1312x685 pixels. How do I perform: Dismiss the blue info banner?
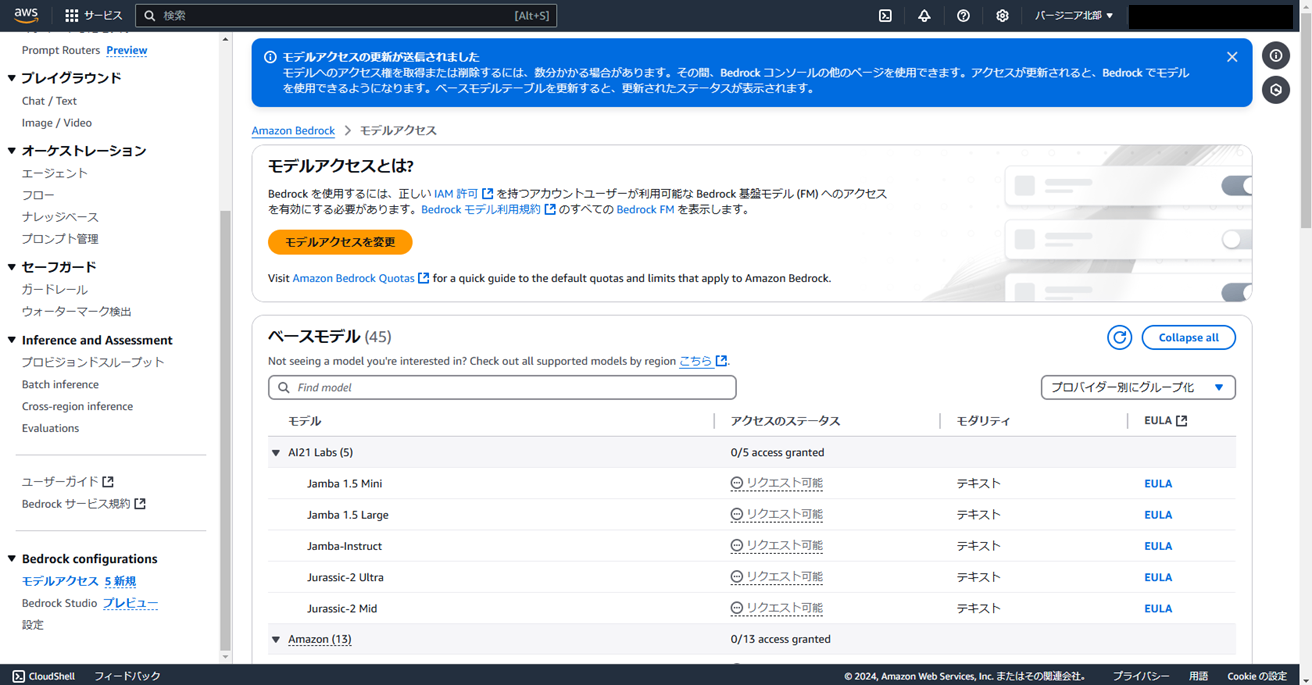(1232, 57)
